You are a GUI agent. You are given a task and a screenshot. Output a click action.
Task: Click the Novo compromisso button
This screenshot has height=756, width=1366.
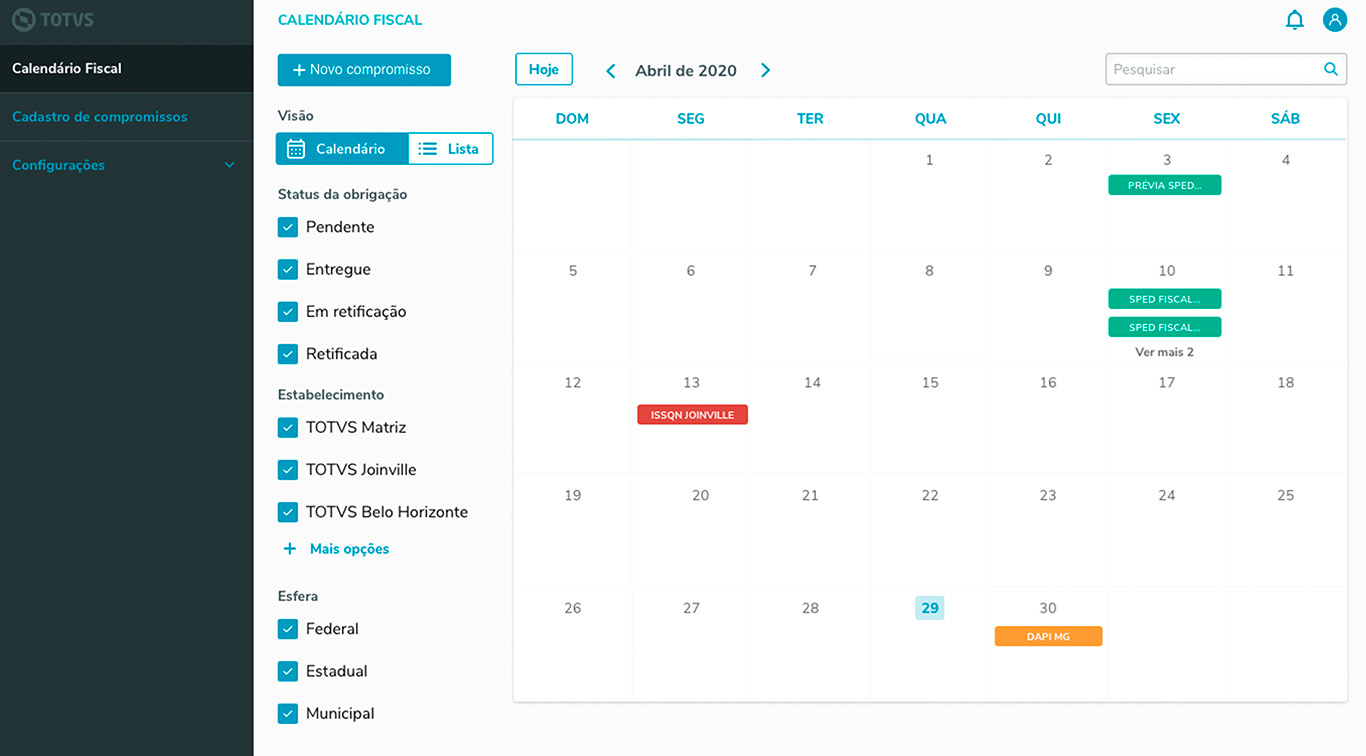[x=364, y=70]
